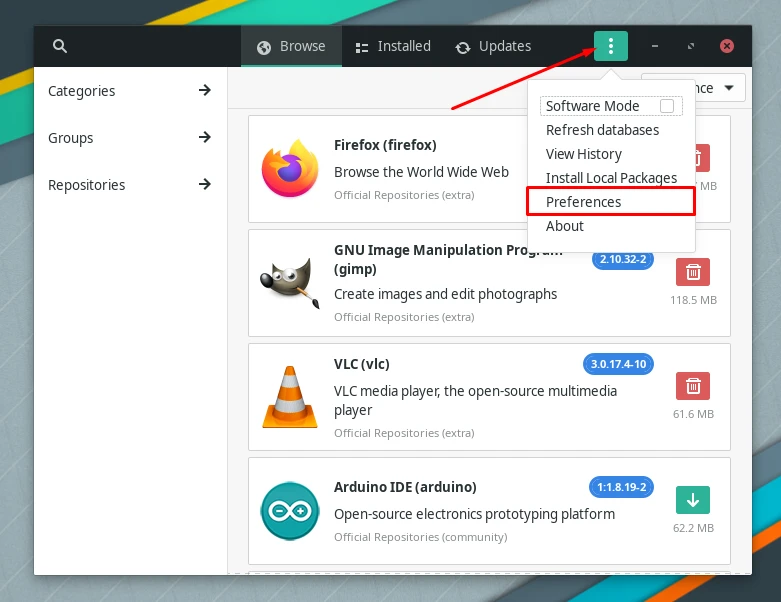Click 'Create images and edit photographs' text
Screen dimensions: 781x602
click(x=445, y=294)
